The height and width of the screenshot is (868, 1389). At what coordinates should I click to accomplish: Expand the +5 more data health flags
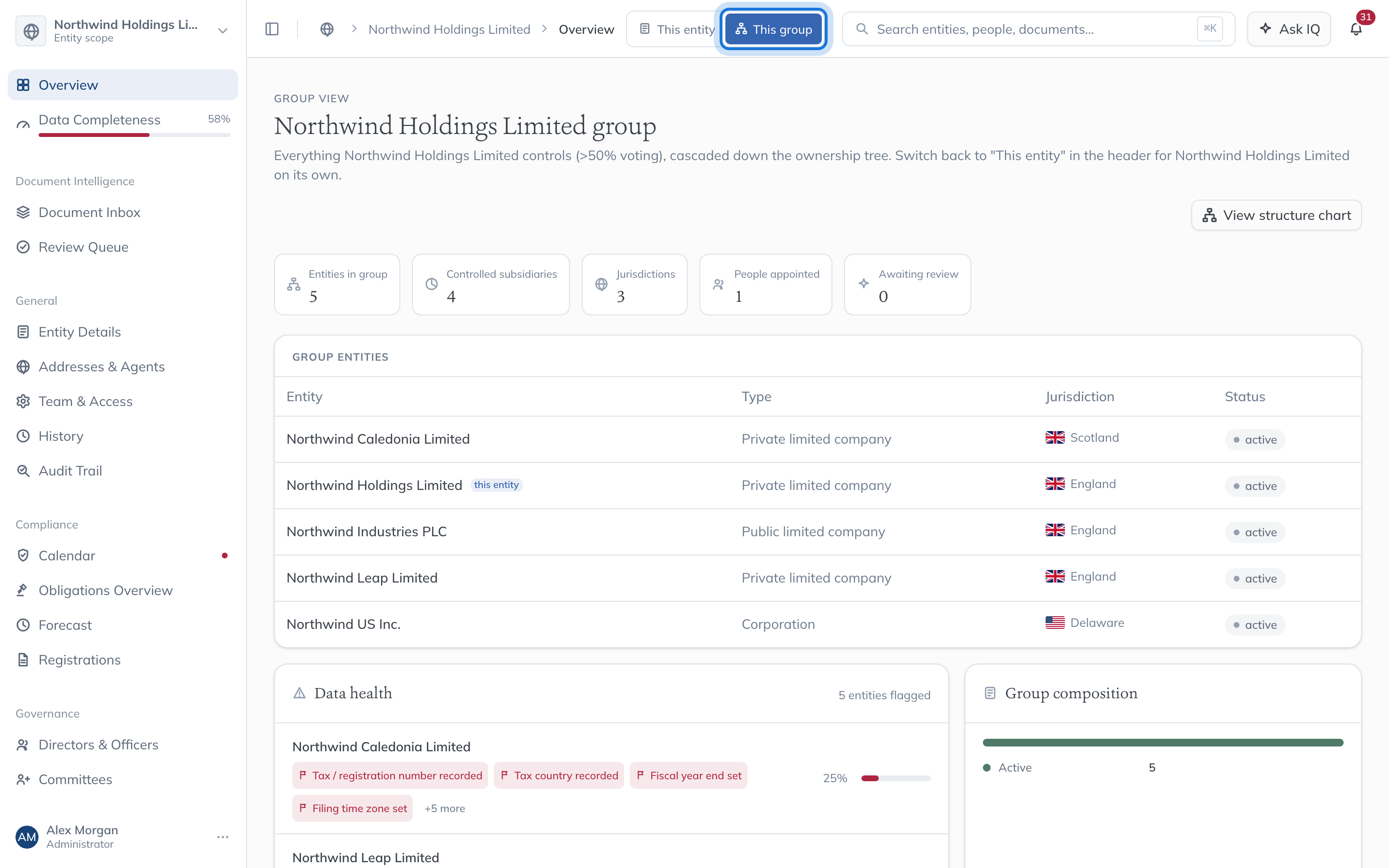point(445,808)
